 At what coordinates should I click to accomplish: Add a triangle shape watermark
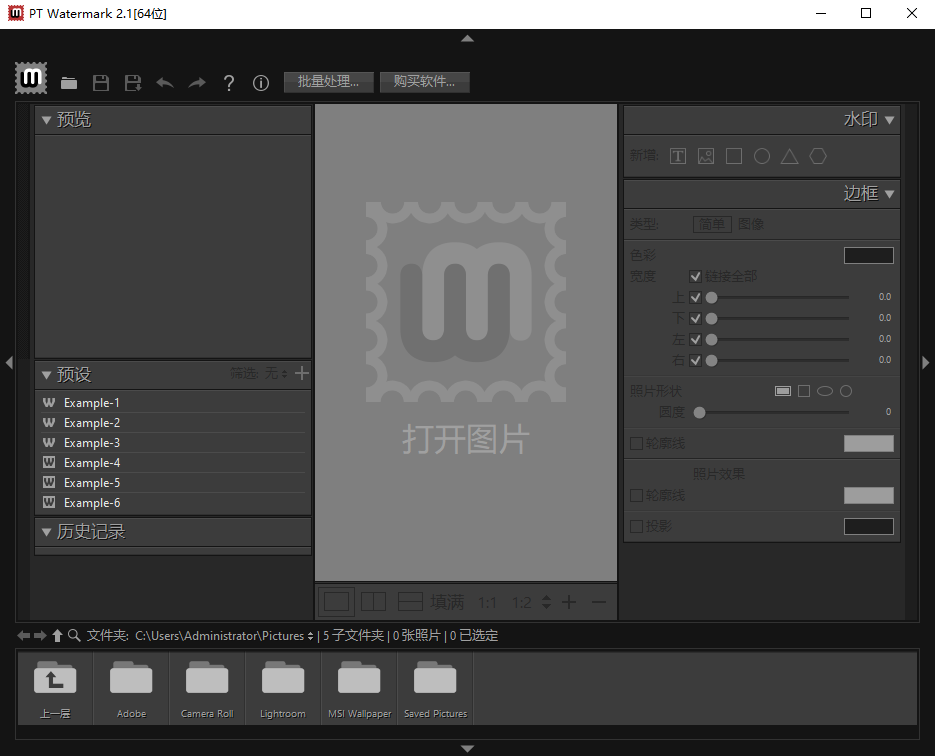pos(789,156)
